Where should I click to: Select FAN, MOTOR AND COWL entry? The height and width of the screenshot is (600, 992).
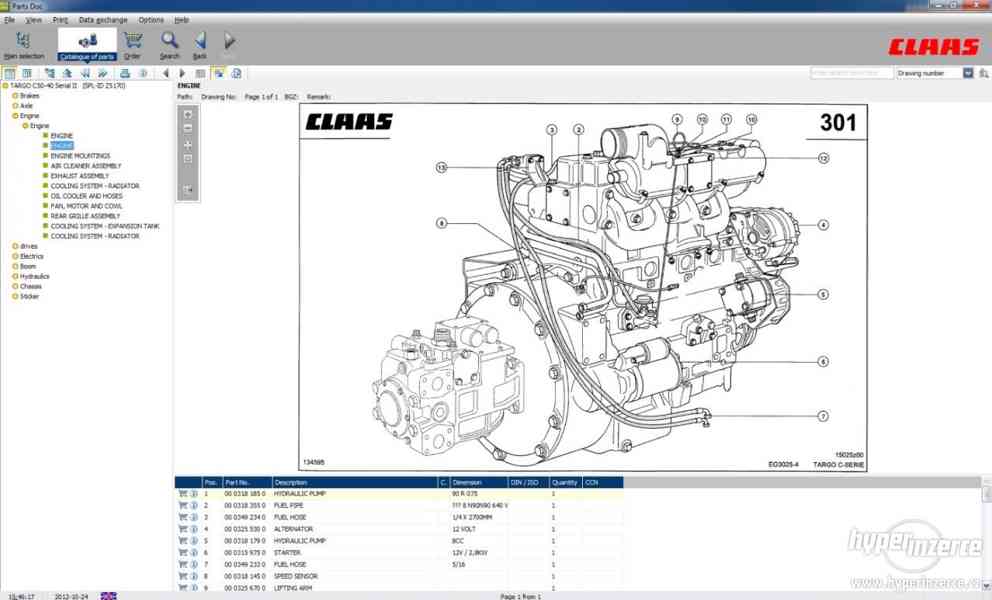[x=87, y=206]
